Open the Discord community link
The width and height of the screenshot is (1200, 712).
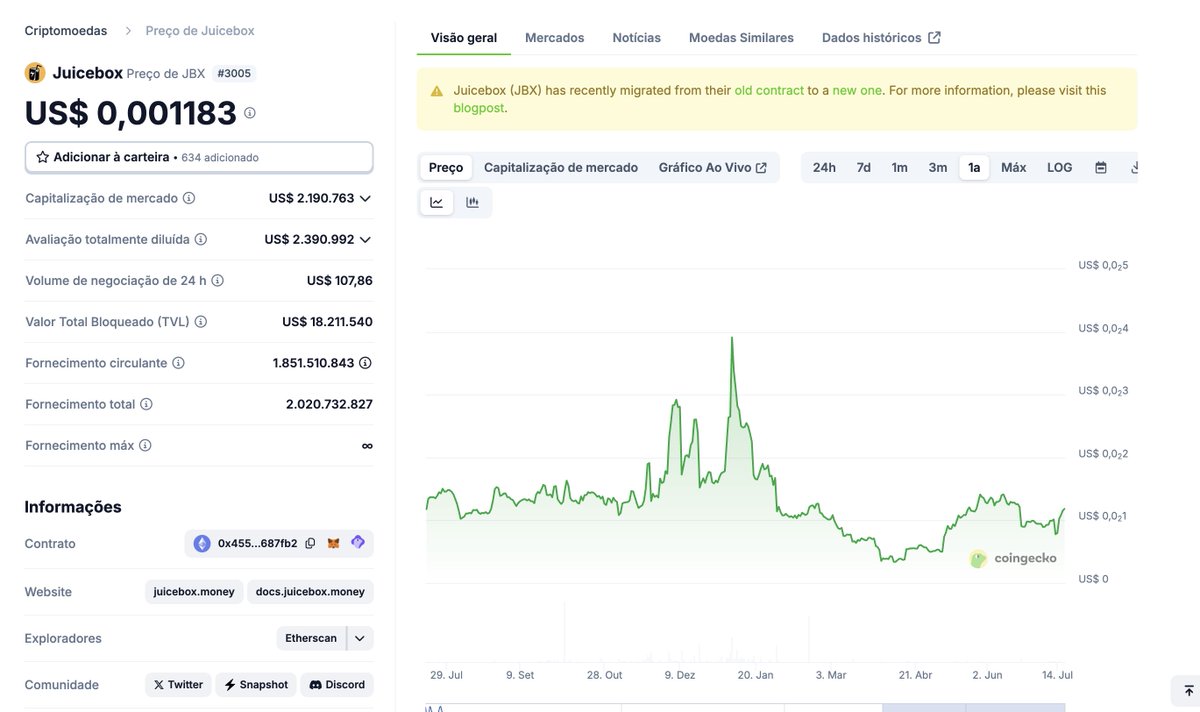click(x=337, y=685)
